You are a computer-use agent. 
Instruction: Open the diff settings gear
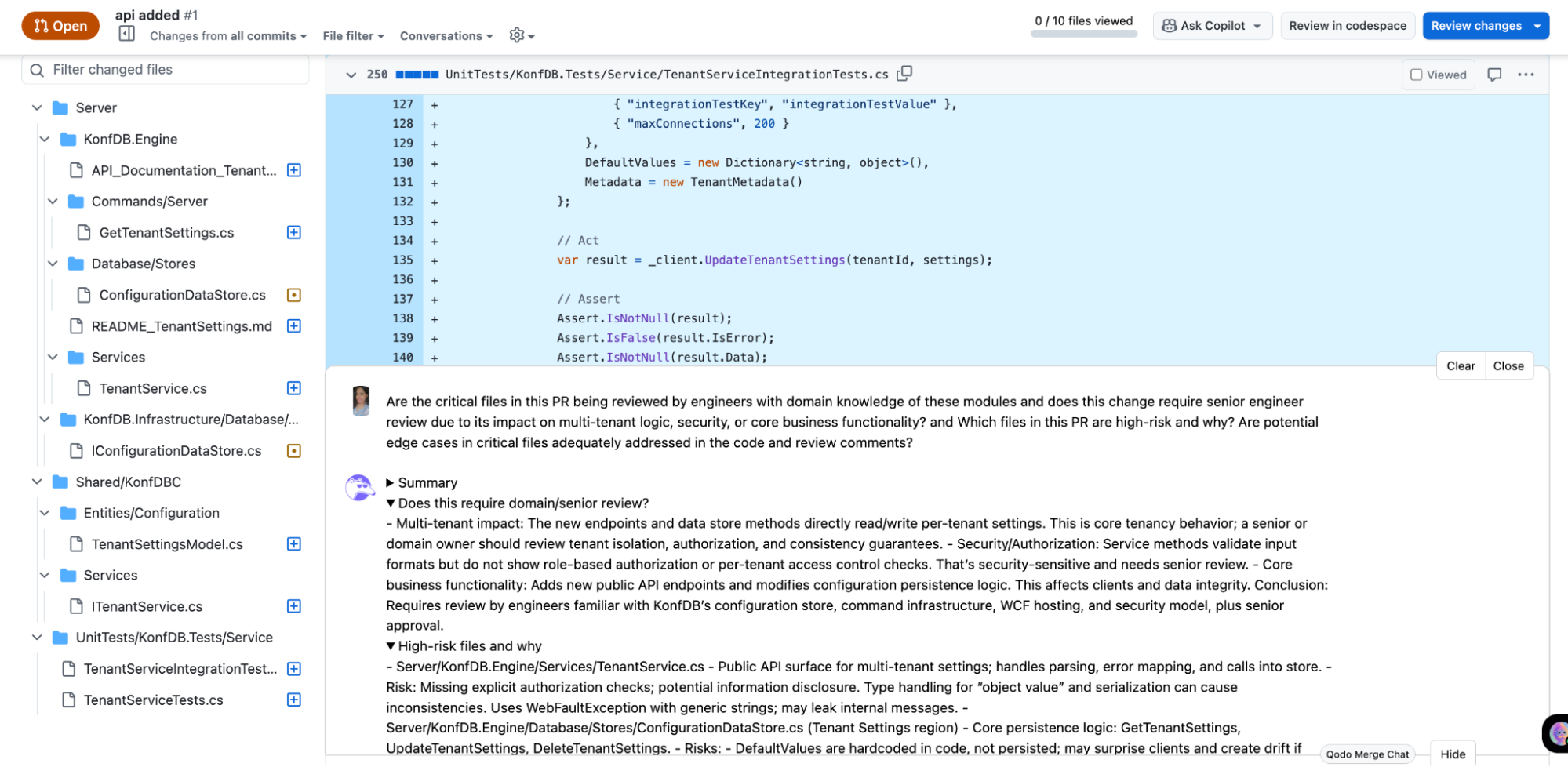517,35
